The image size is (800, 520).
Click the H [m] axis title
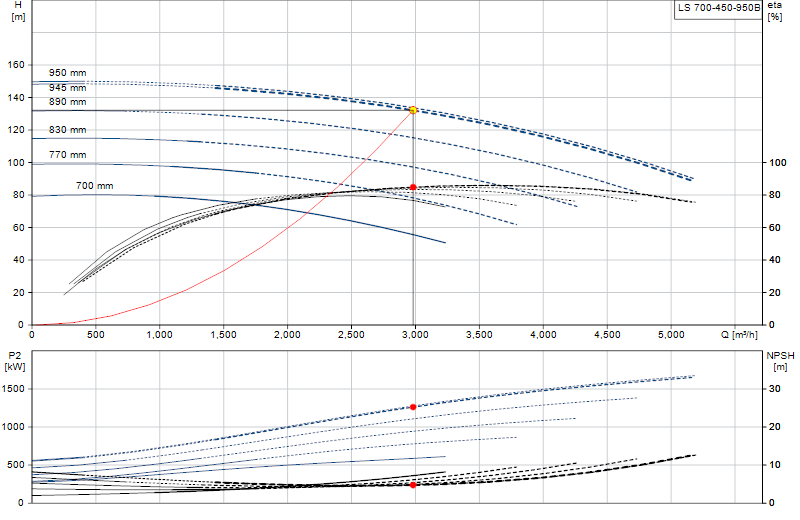(x=18, y=11)
